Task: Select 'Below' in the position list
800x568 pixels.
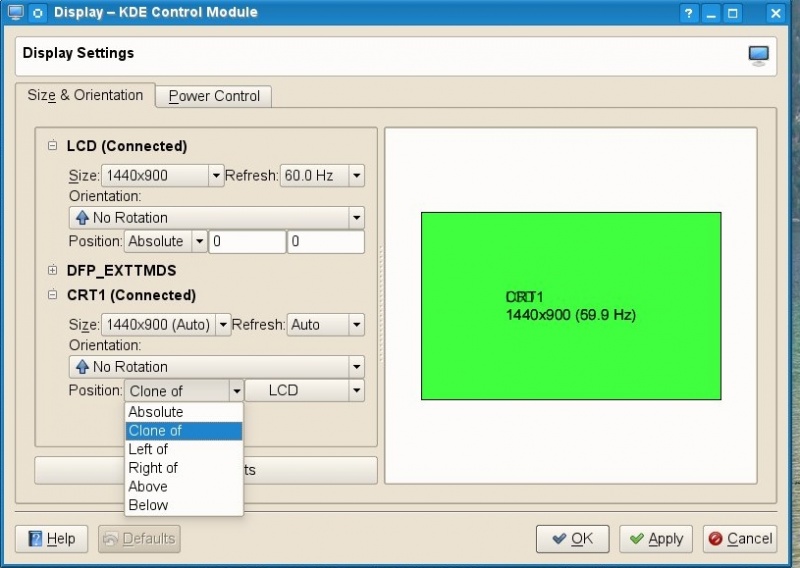Action: (x=149, y=505)
